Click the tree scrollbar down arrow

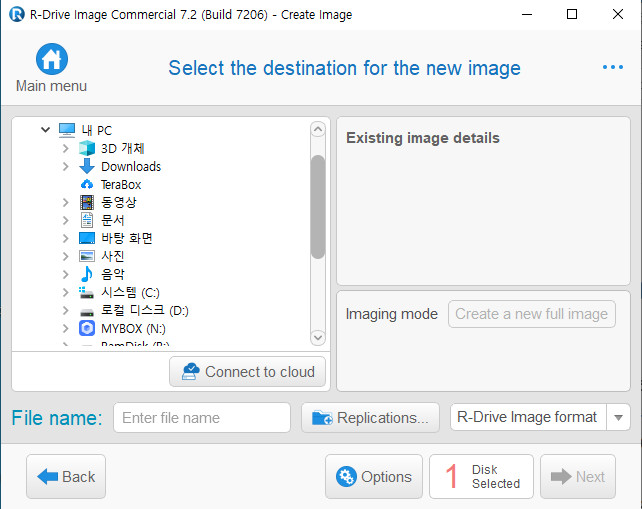tap(318, 337)
